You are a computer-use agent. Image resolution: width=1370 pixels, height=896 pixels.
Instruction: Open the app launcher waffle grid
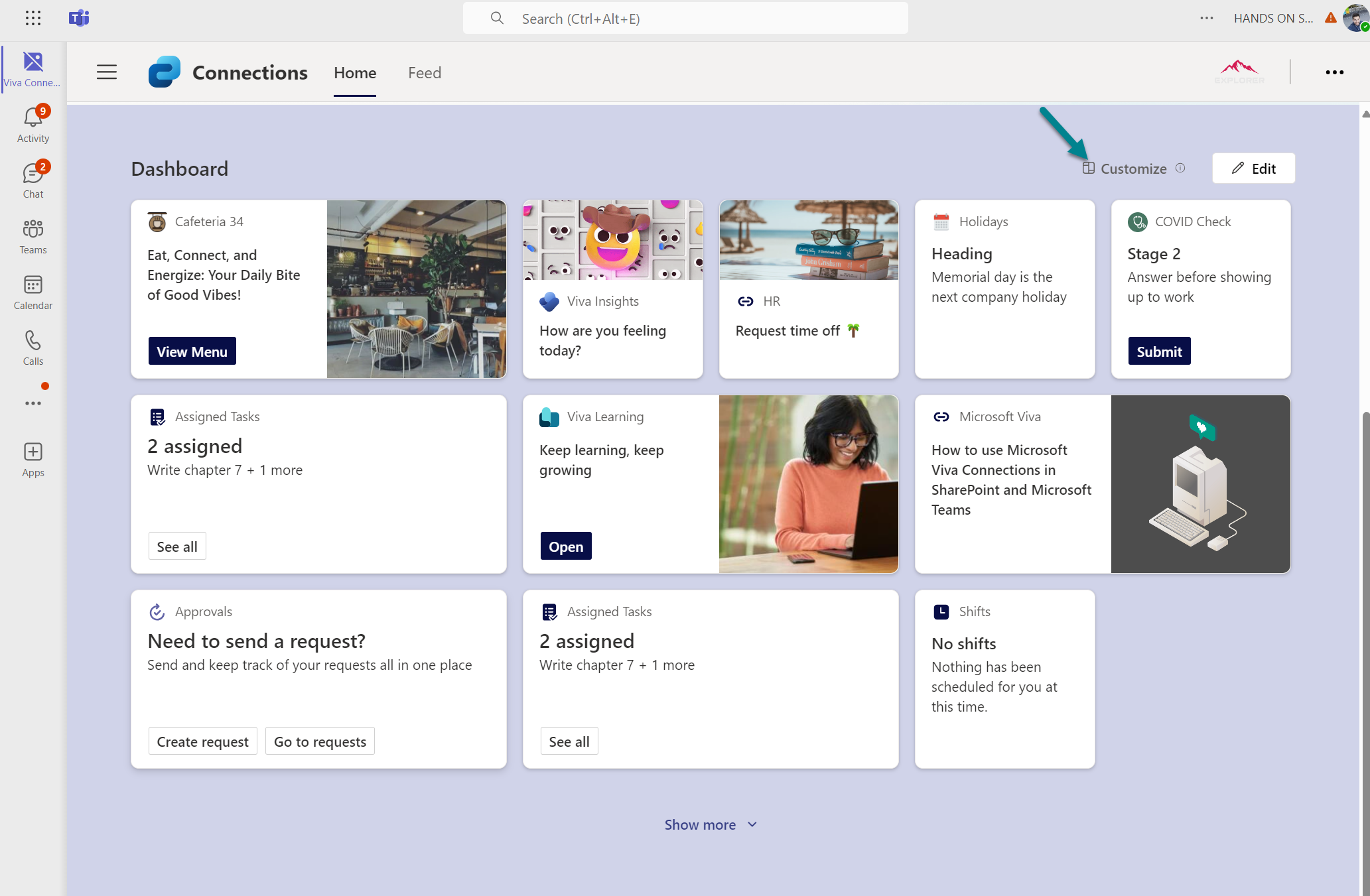[33, 18]
